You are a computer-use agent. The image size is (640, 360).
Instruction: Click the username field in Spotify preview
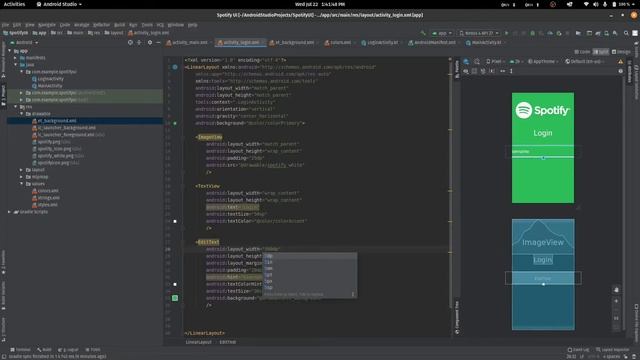[543, 151]
